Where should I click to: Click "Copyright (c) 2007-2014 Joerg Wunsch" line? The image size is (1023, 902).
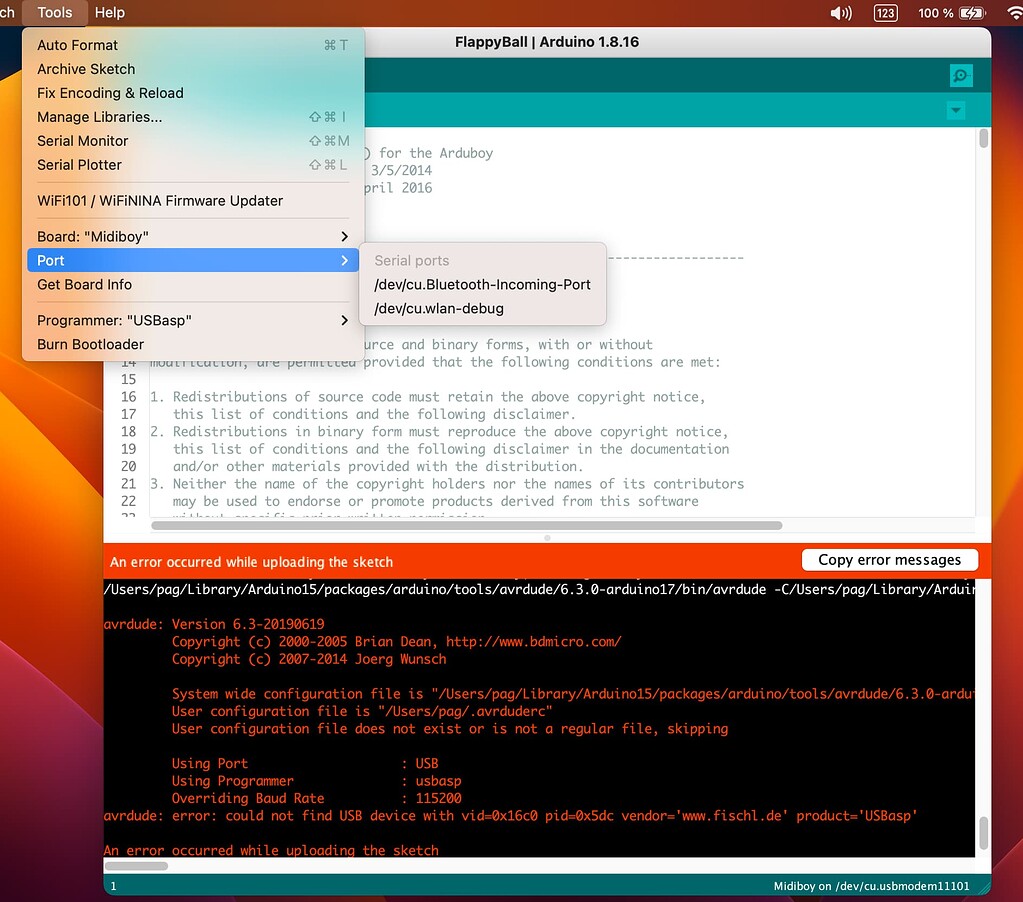[x=309, y=659]
